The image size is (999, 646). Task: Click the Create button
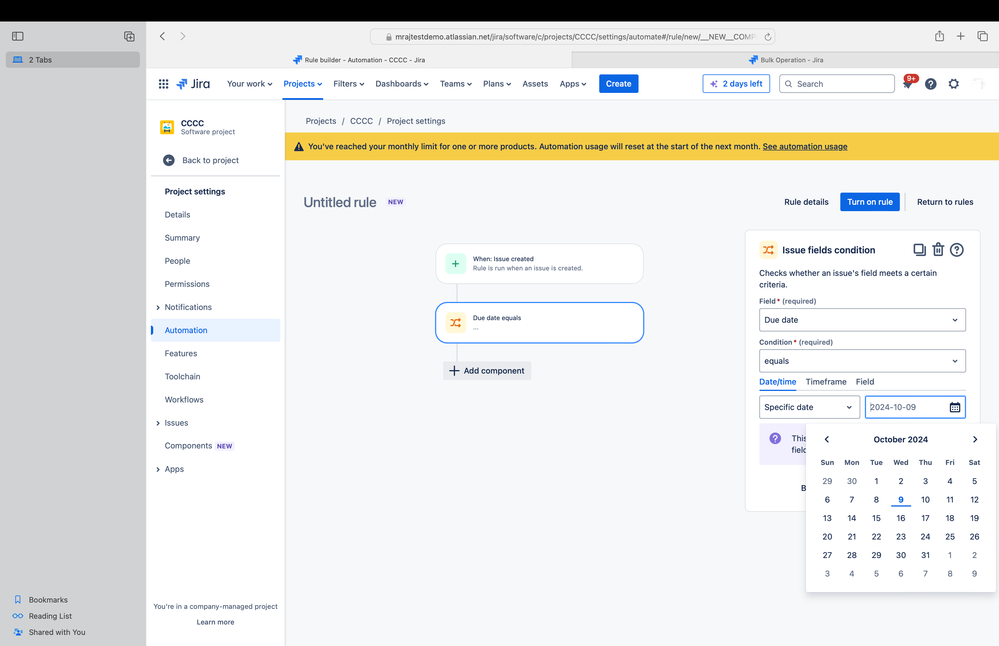pyautogui.click(x=618, y=83)
